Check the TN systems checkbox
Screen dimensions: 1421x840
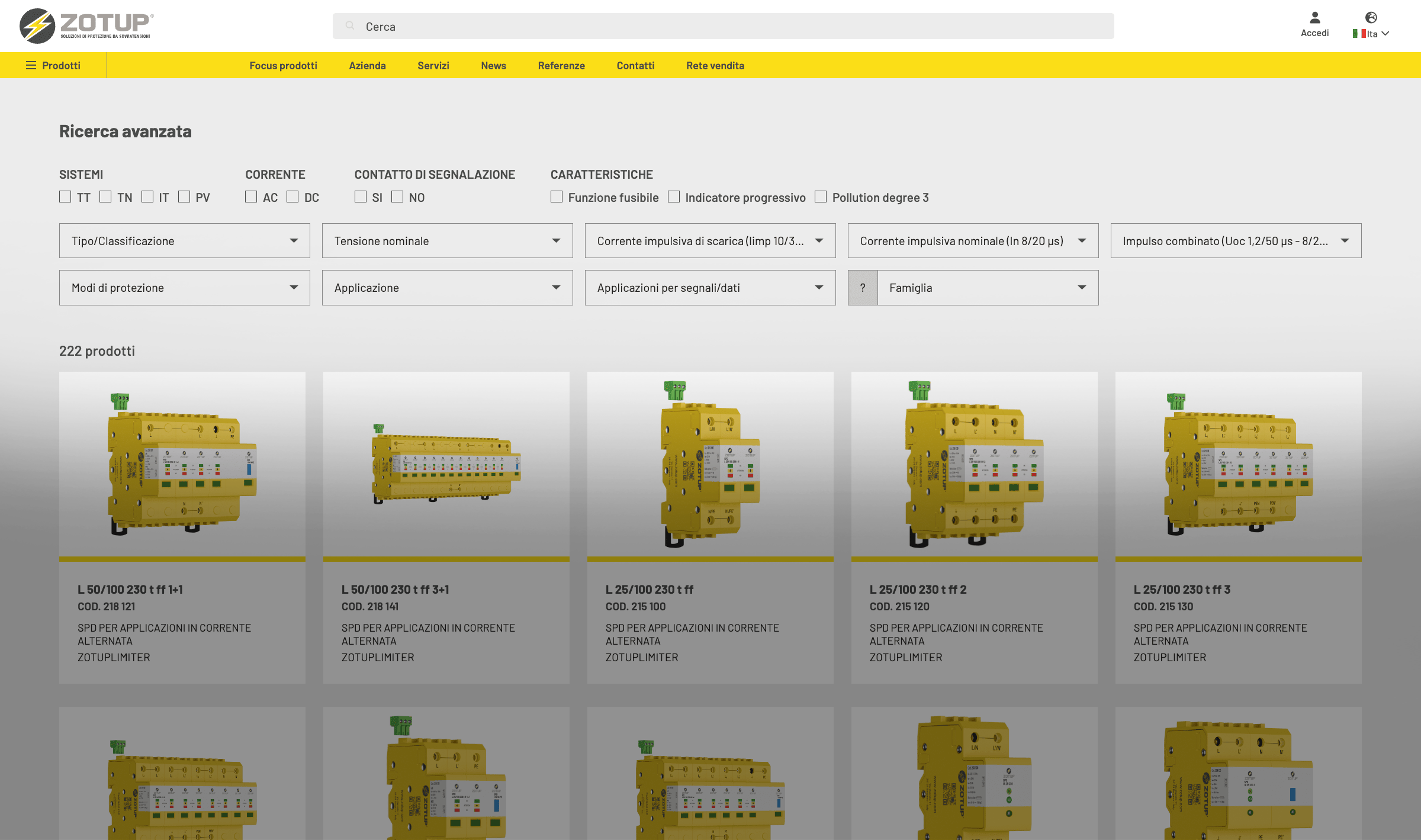(105, 197)
